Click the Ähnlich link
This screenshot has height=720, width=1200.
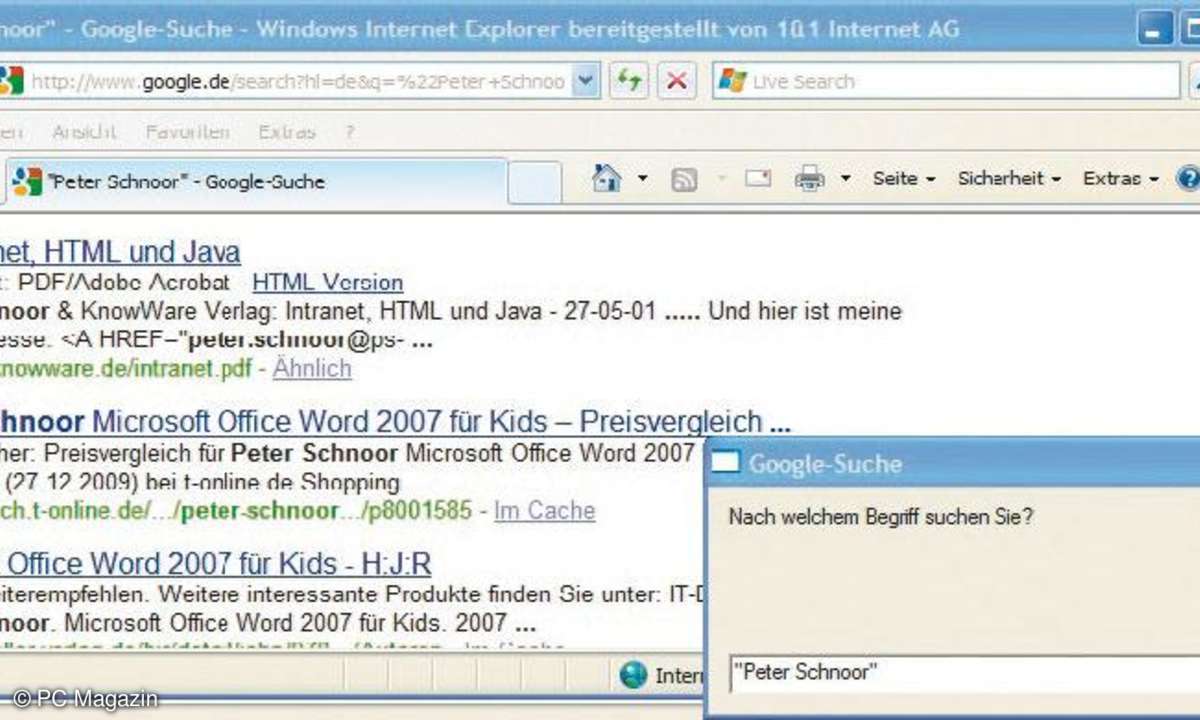pos(312,368)
